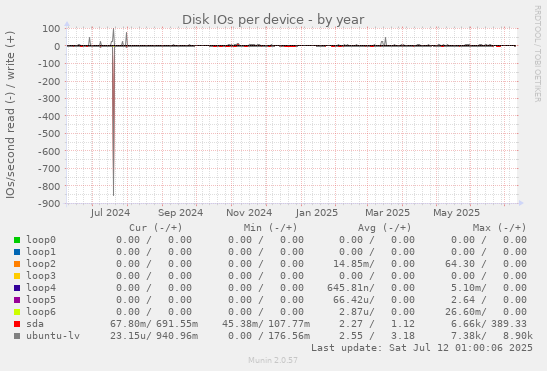Screen dimensions: 547x371
Task: Click the 'Munin 2.0.57' version text
Action: tap(273, 360)
